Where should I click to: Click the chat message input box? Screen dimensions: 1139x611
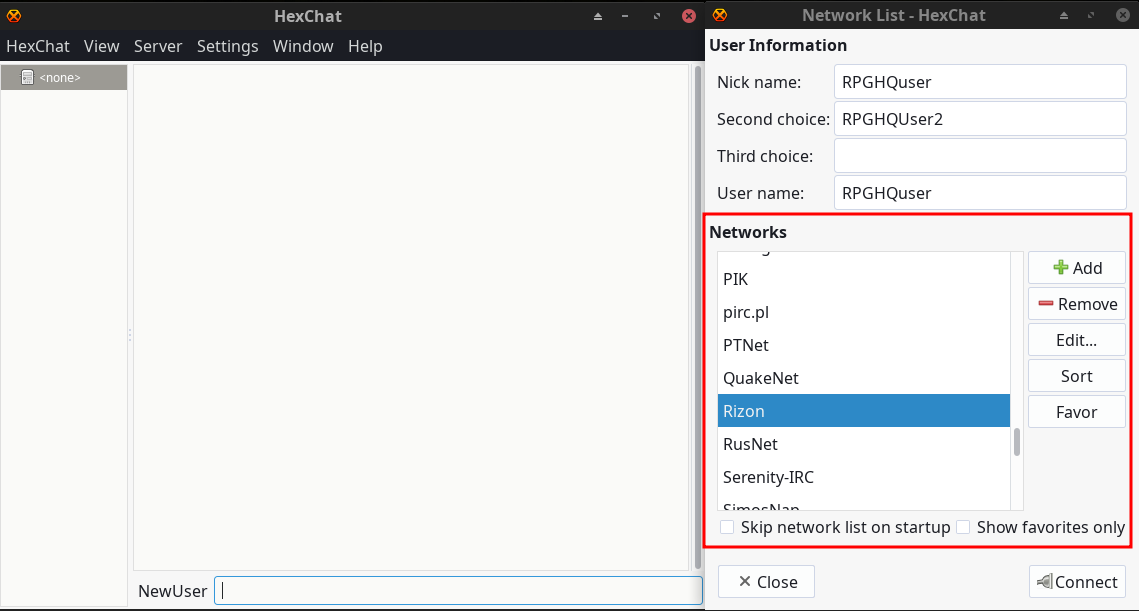(x=458, y=591)
